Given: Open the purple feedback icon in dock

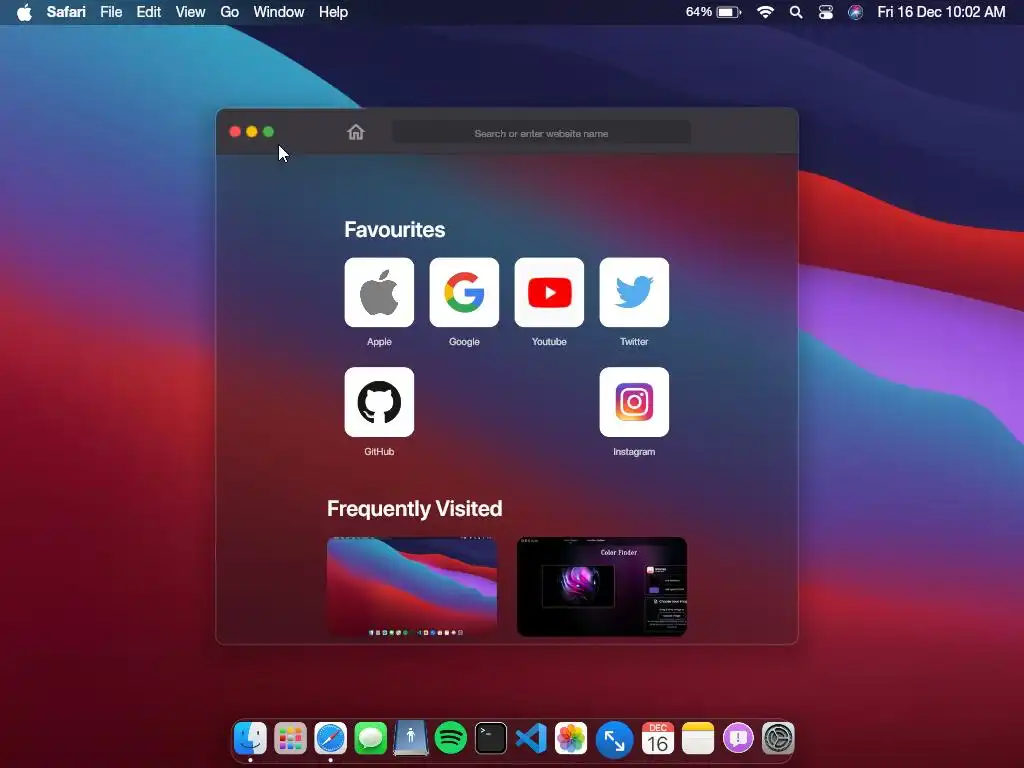Looking at the screenshot, I should click(738, 738).
